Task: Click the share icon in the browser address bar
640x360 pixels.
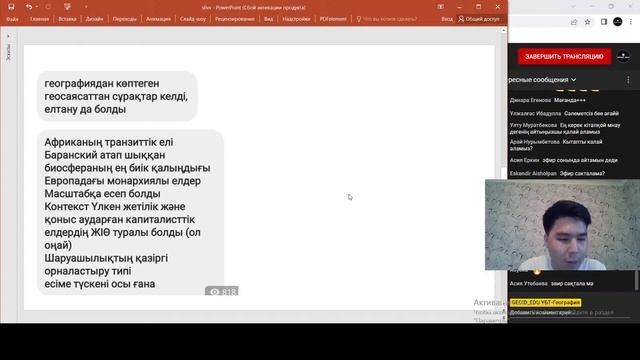Action: click(x=574, y=22)
